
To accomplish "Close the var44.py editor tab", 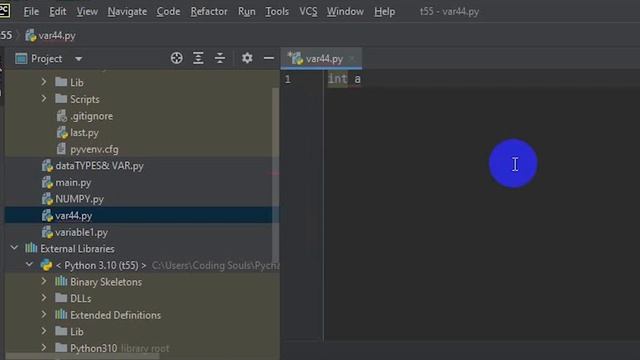I will pos(352,59).
